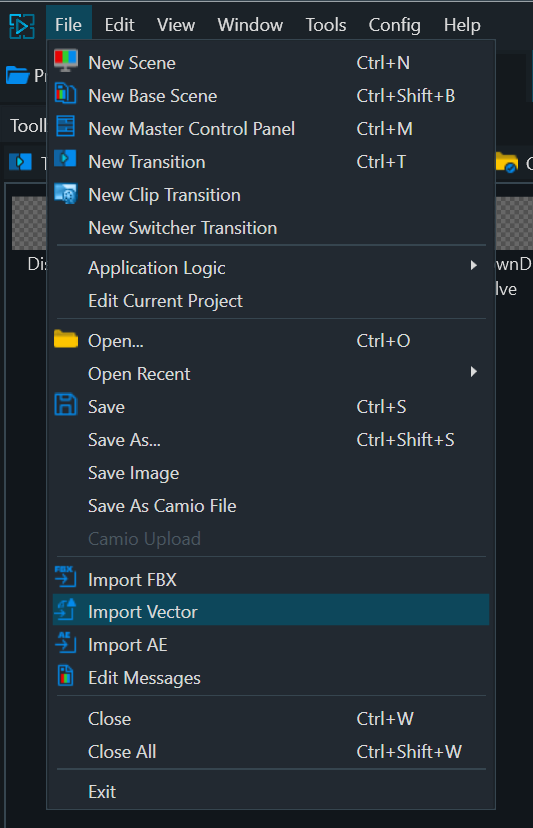Click the New Scene monitor icon

tap(66, 61)
